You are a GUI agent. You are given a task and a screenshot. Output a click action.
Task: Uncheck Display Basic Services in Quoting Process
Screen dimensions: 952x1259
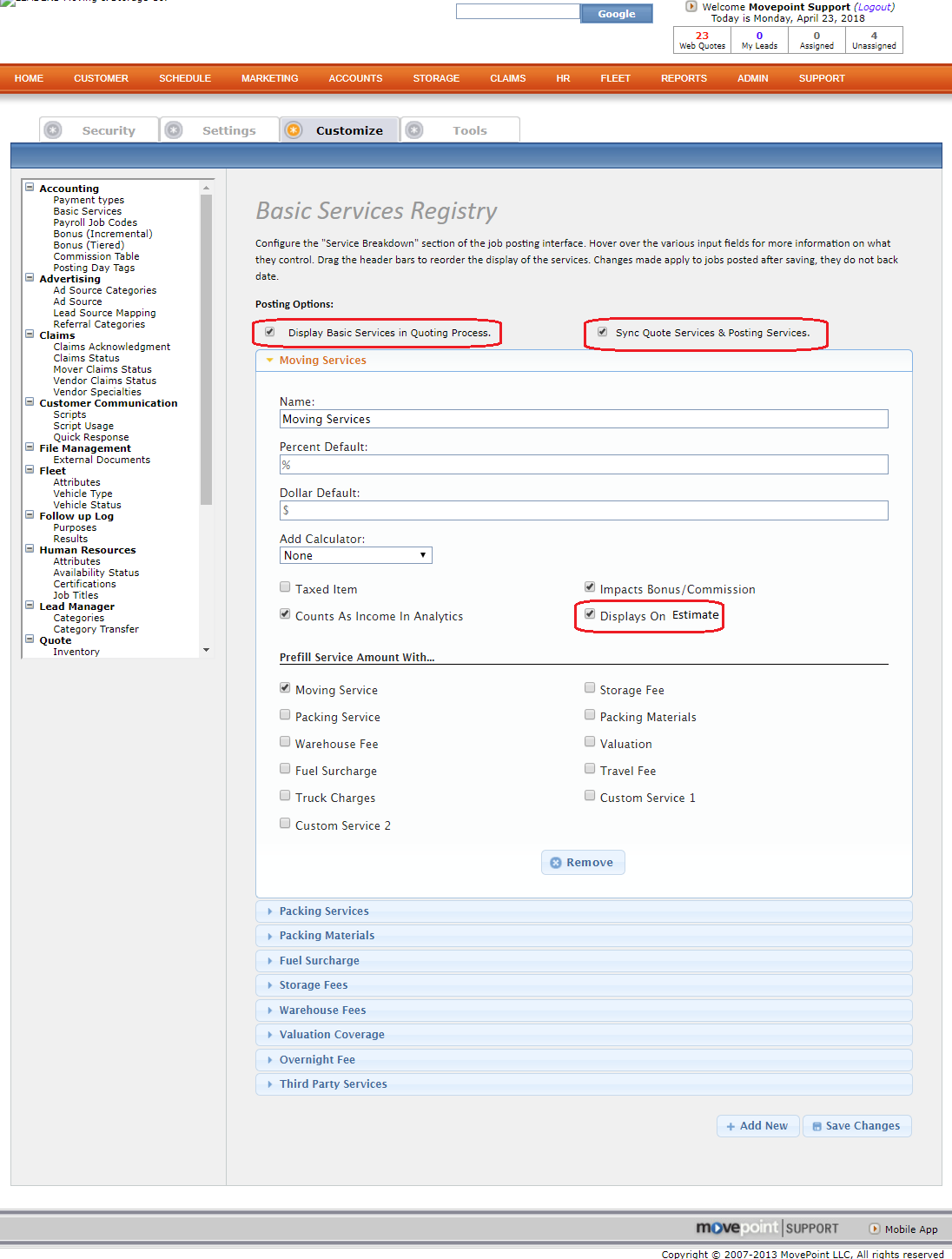coord(270,332)
